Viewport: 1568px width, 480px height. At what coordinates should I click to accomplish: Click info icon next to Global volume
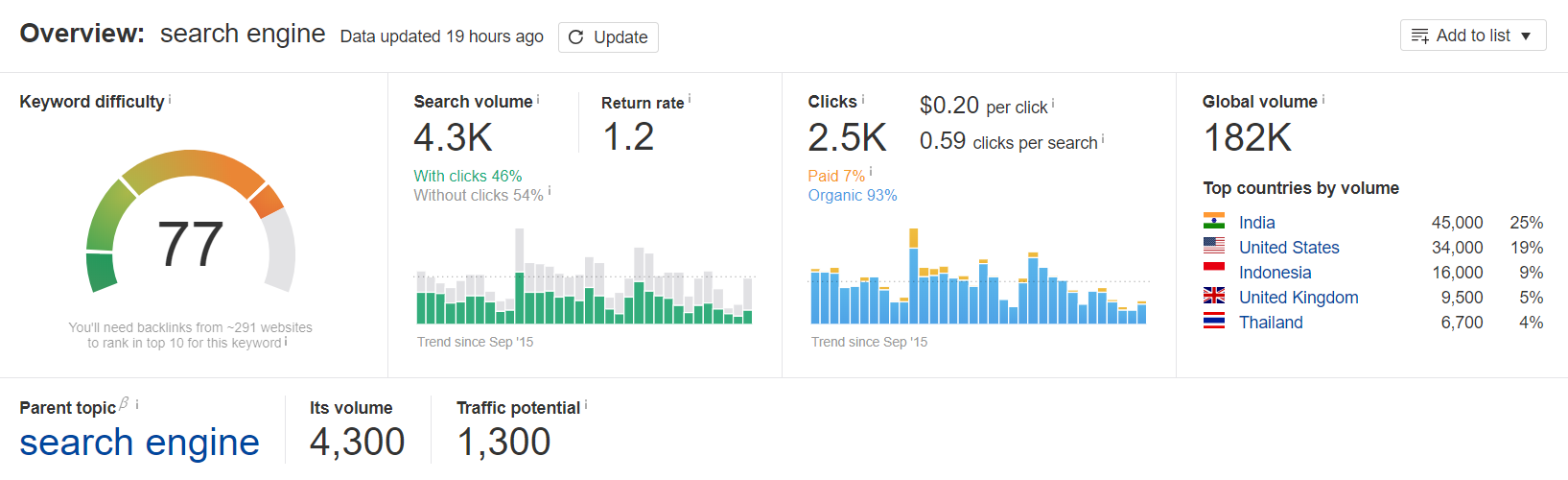1323,98
